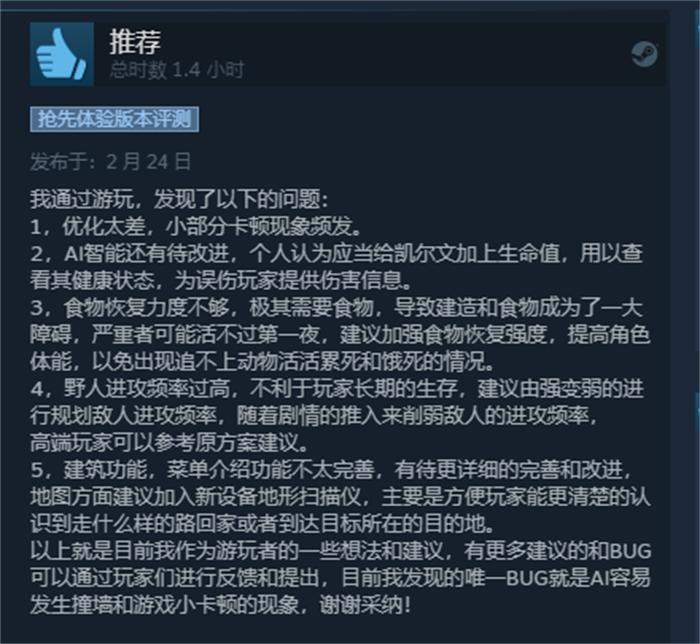Screen dimensions: 700x644
Task: Click review point 5 about 建筑功能
Action: point(331,469)
